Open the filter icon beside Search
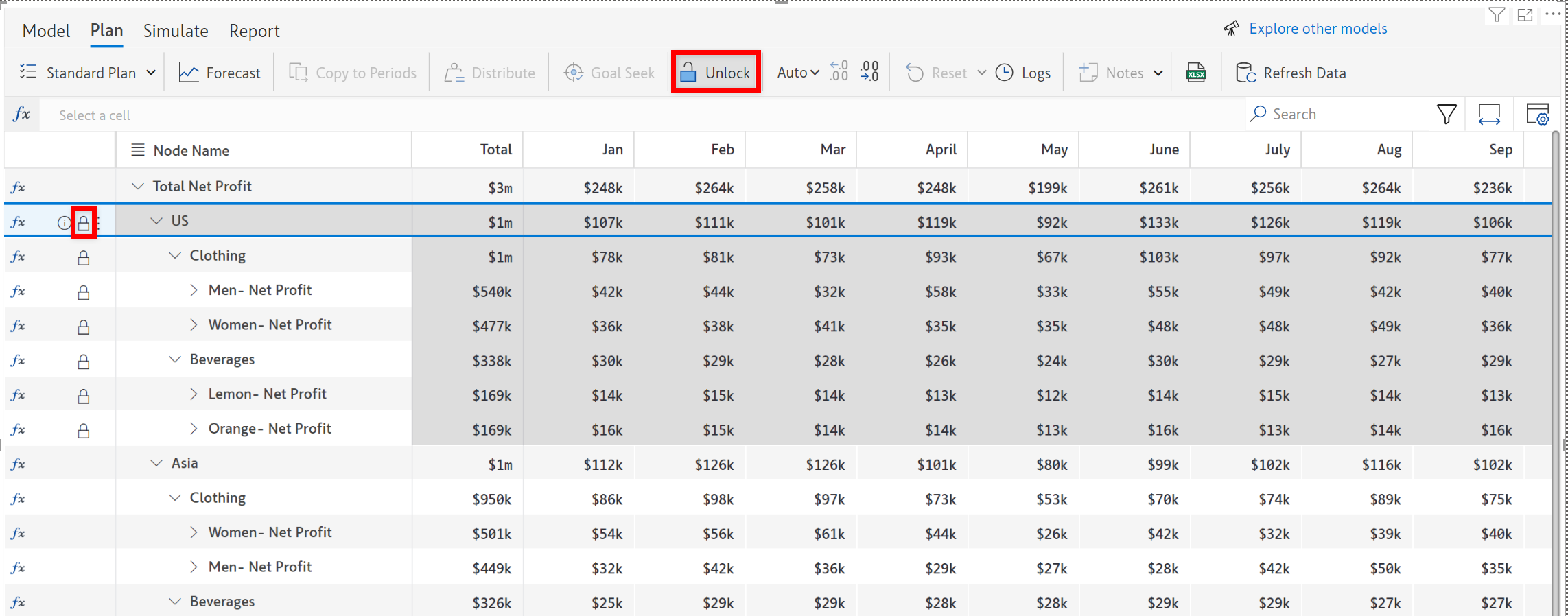This screenshot has width=1568, height=616. 1447,115
